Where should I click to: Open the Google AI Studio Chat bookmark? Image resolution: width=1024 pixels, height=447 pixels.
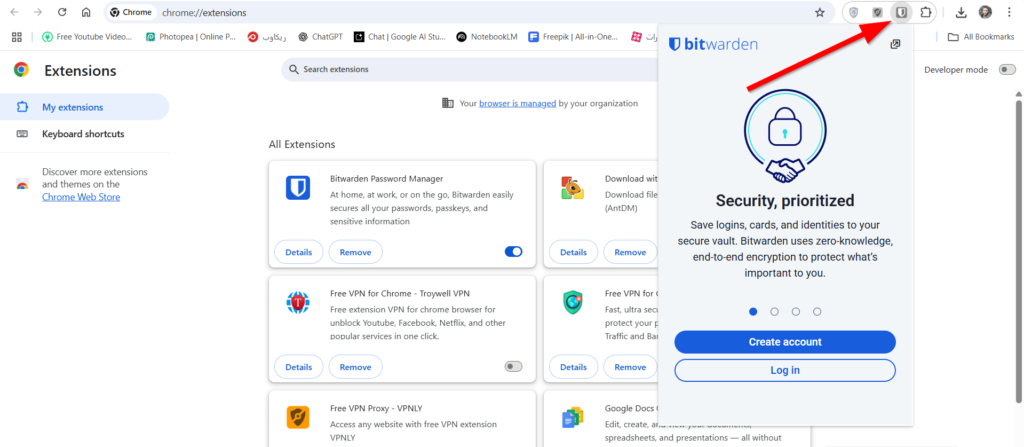(400, 37)
